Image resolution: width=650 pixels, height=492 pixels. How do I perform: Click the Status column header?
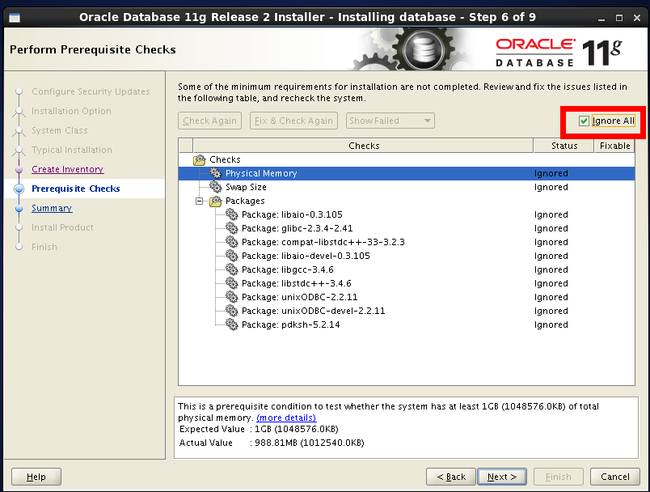click(x=564, y=145)
